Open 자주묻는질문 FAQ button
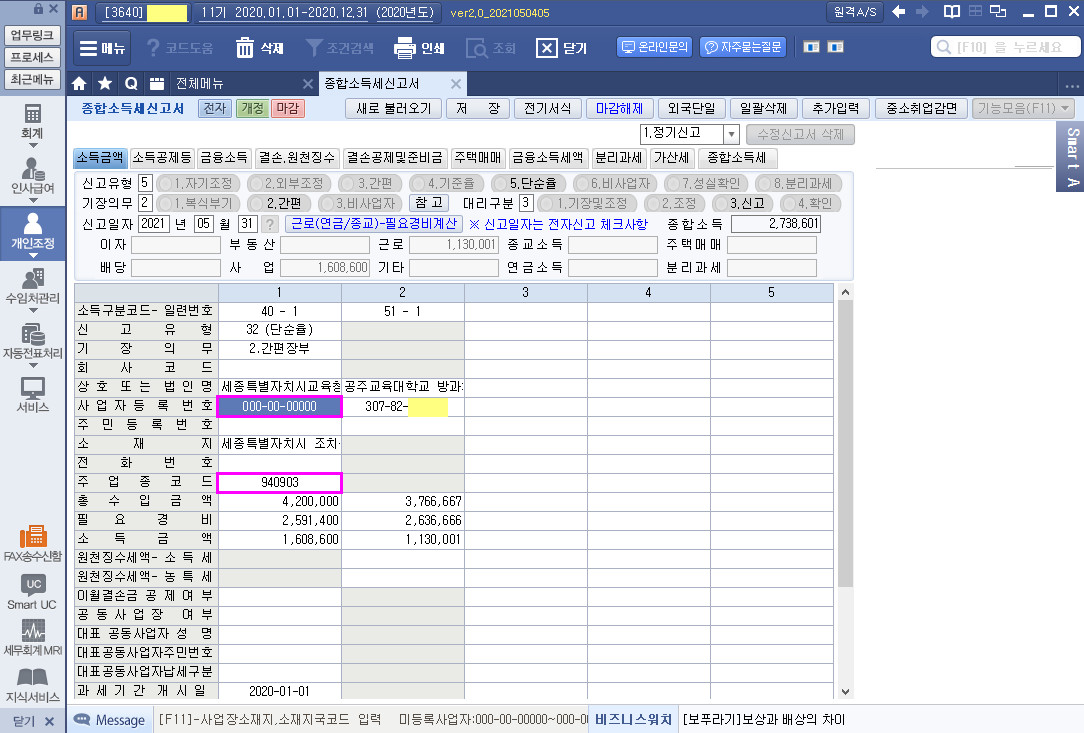 click(x=742, y=47)
